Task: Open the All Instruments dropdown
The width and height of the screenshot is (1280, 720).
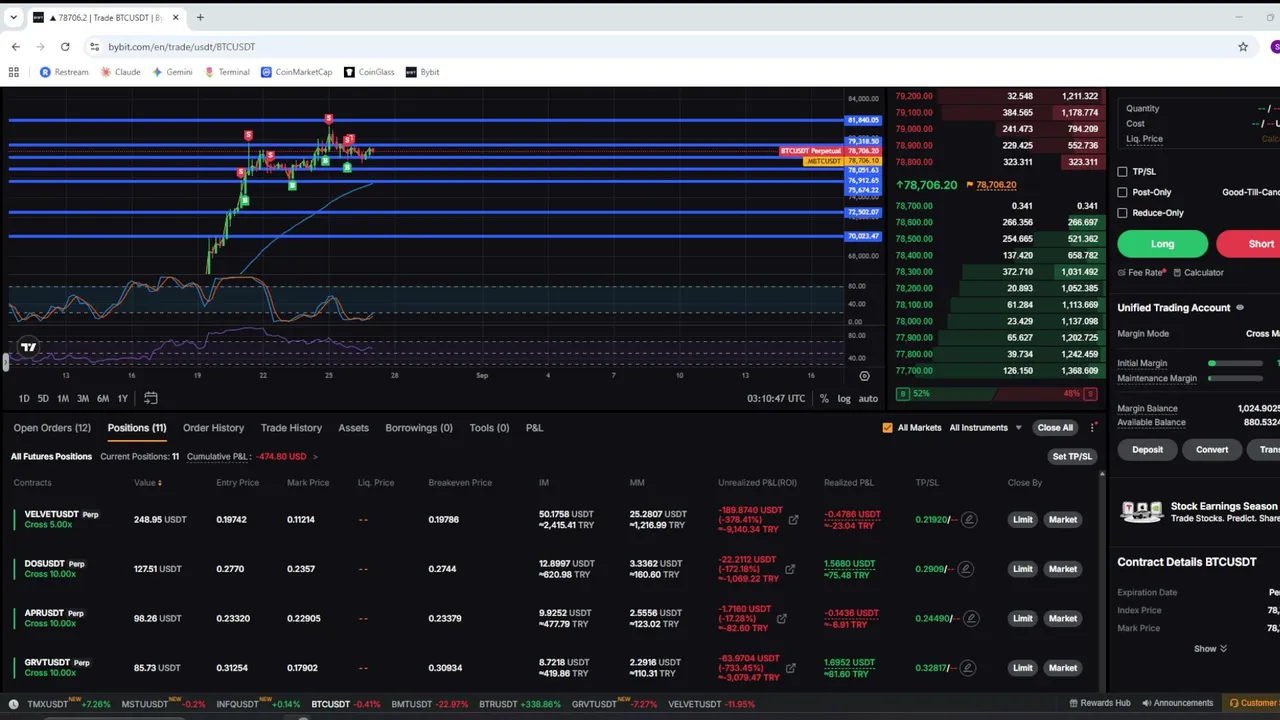Action: (985, 428)
